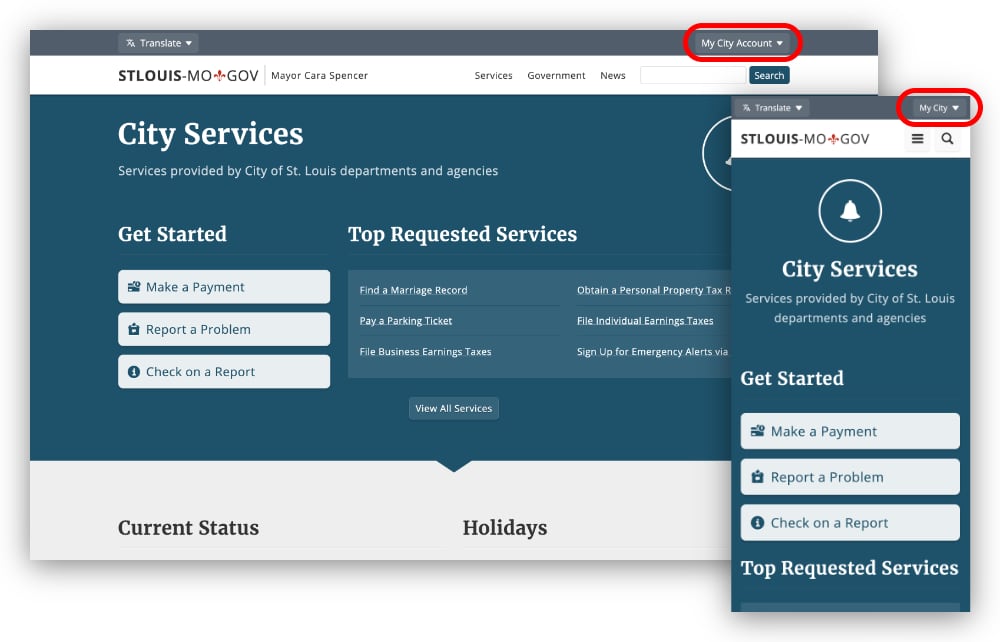Click info icon on desktop Check on a Report
This screenshot has height=642, width=1000.
(134, 372)
